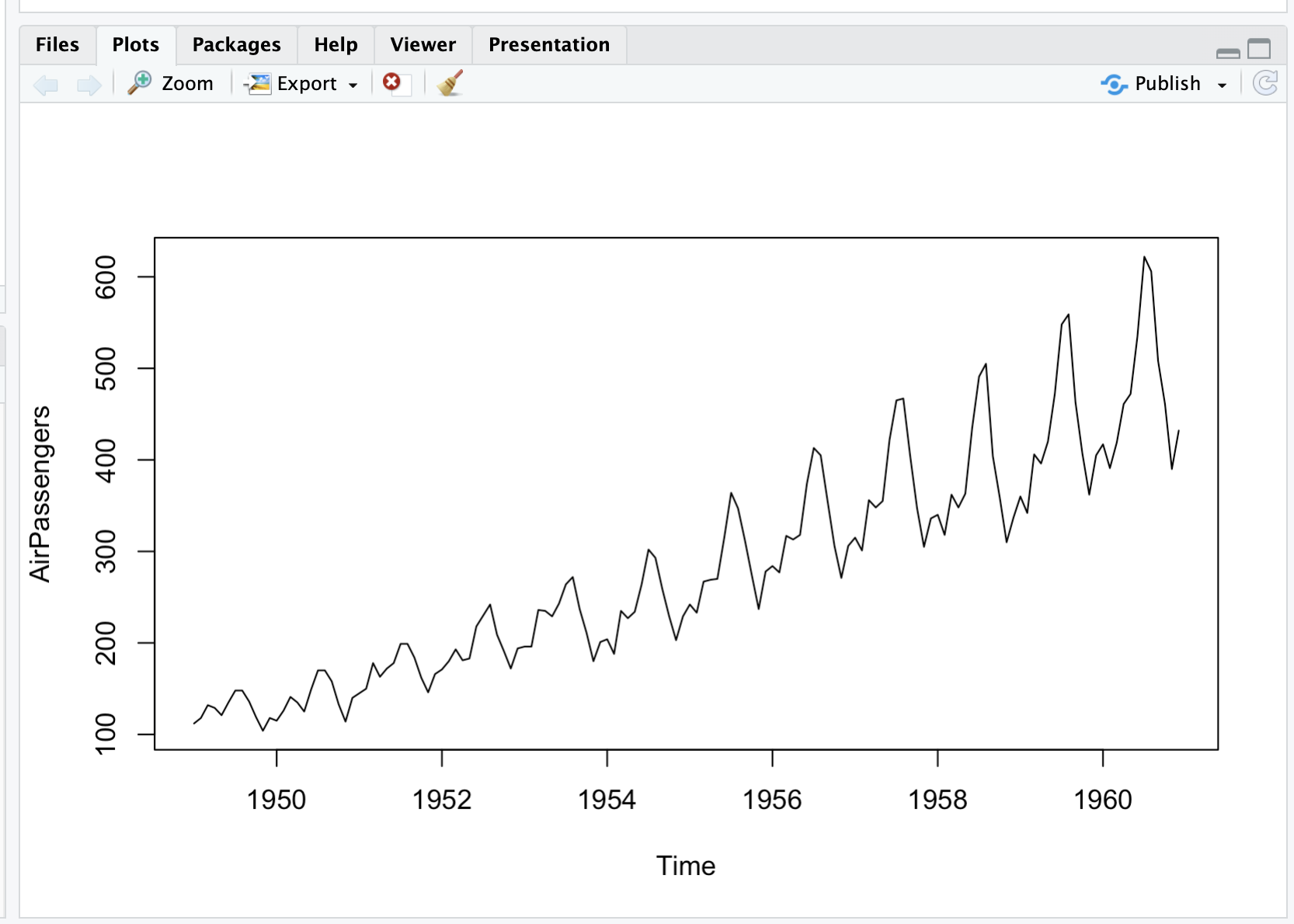This screenshot has width=1294, height=924.
Task: Maximize the Plots pane
Action: tap(1259, 49)
